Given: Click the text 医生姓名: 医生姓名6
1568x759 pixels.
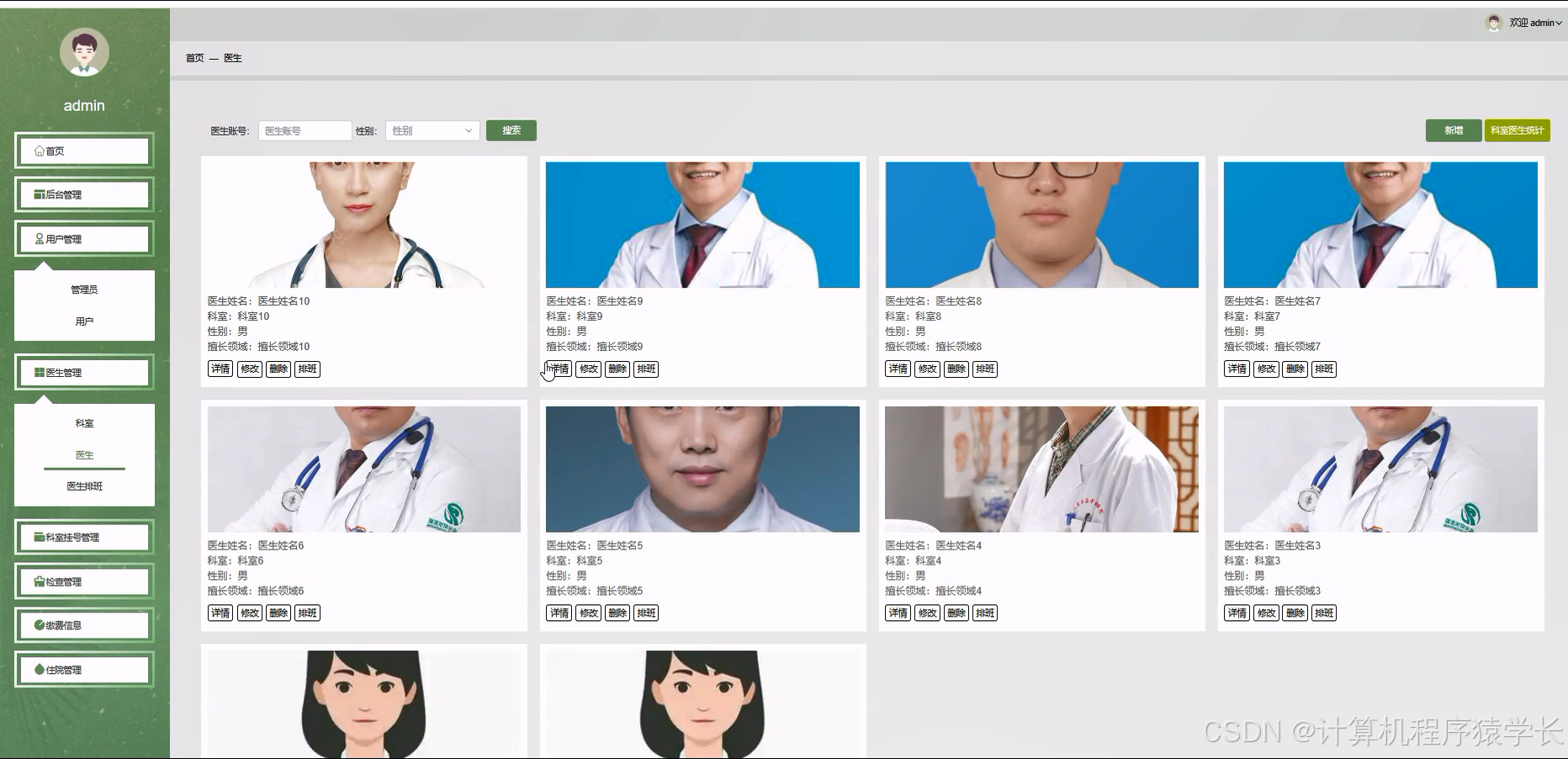Looking at the screenshot, I should click(256, 545).
